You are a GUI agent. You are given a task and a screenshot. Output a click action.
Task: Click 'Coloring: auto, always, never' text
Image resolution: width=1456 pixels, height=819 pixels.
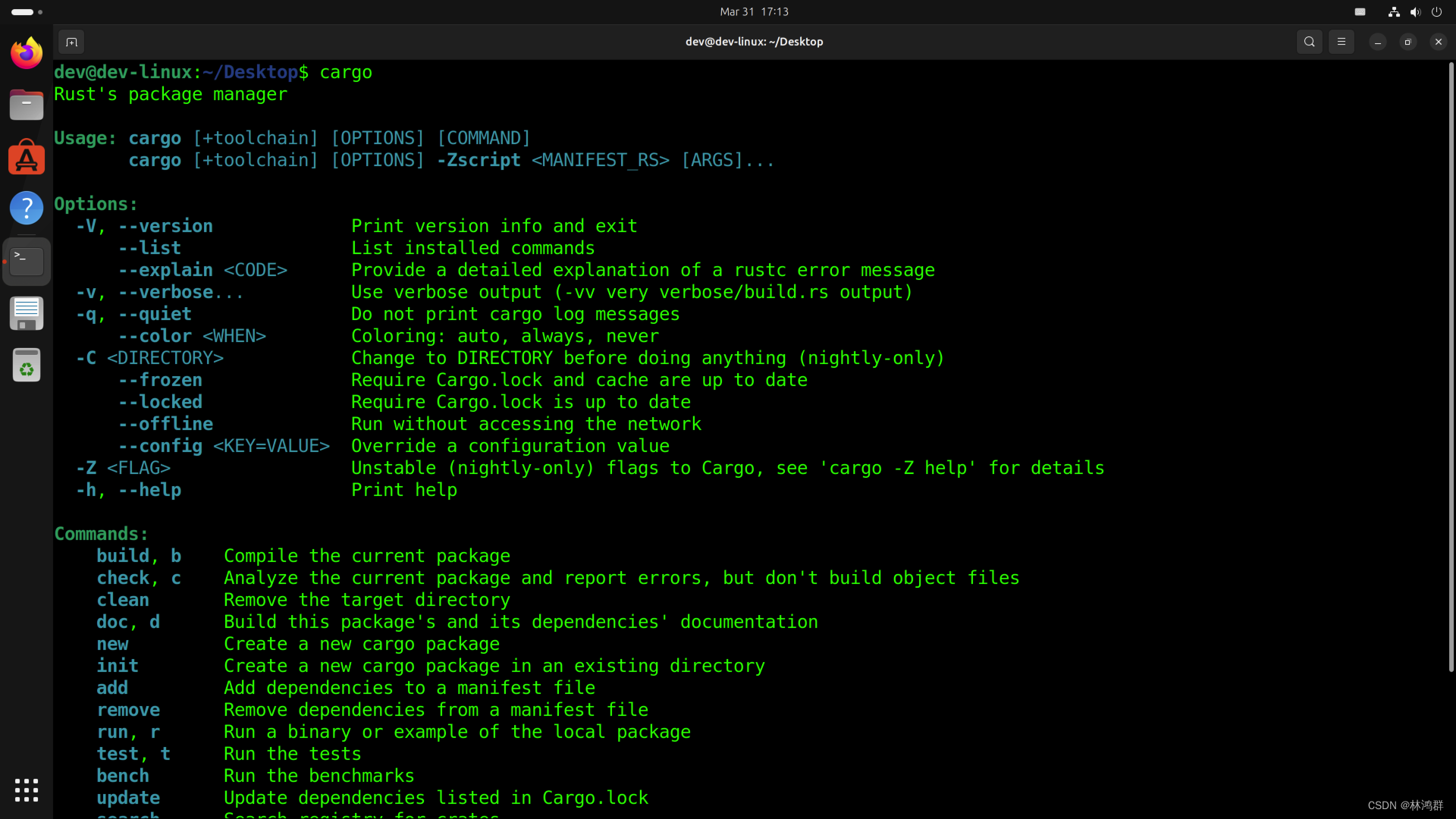(x=505, y=336)
